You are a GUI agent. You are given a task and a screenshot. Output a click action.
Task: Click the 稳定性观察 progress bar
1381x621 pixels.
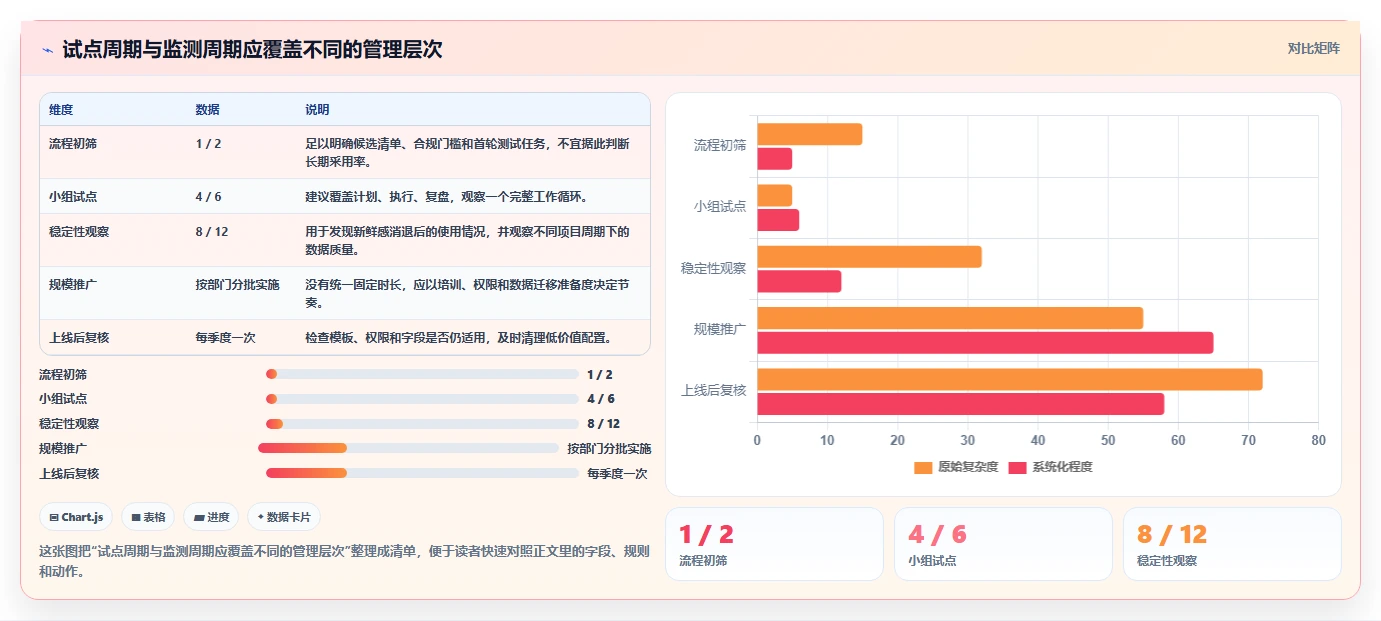pos(422,424)
